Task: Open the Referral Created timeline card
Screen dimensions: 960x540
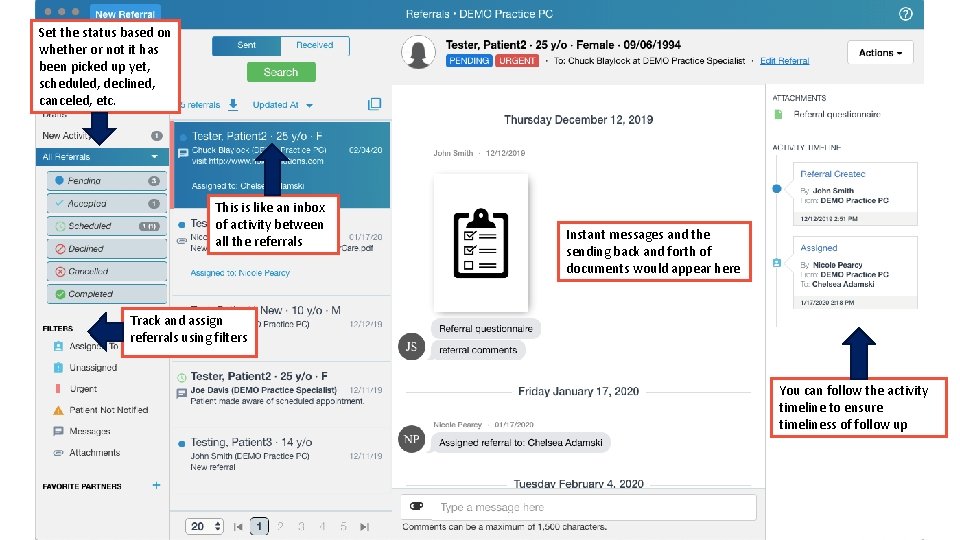Action: pyautogui.click(x=855, y=193)
